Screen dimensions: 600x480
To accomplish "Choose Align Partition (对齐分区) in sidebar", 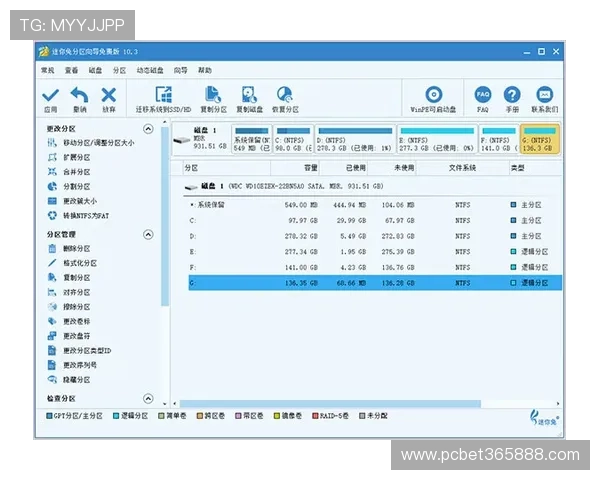I will point(69,292).
